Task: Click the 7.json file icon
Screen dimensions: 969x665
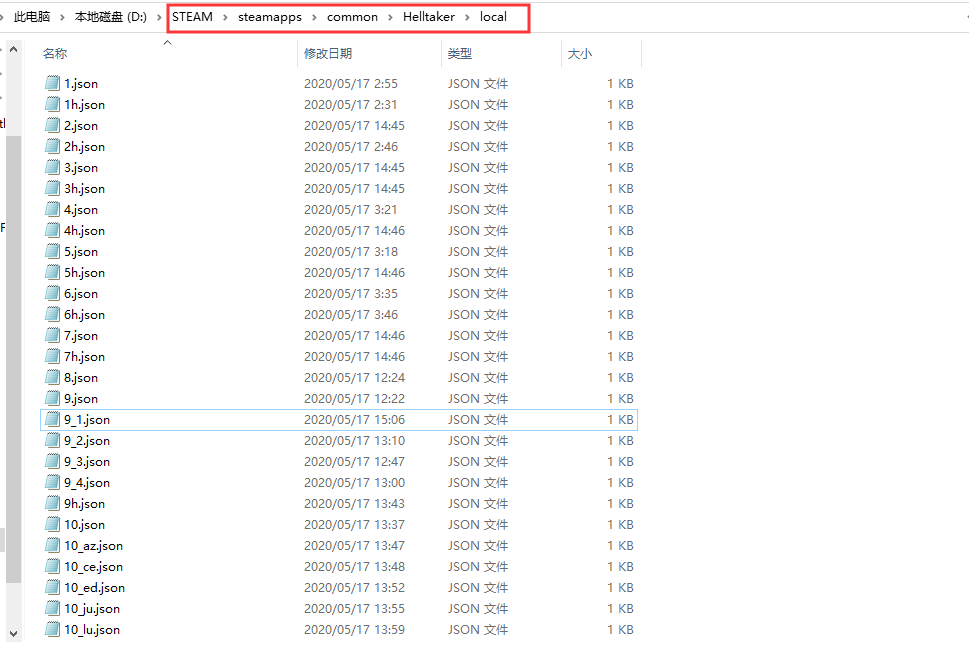Action: tap(53, 336)
